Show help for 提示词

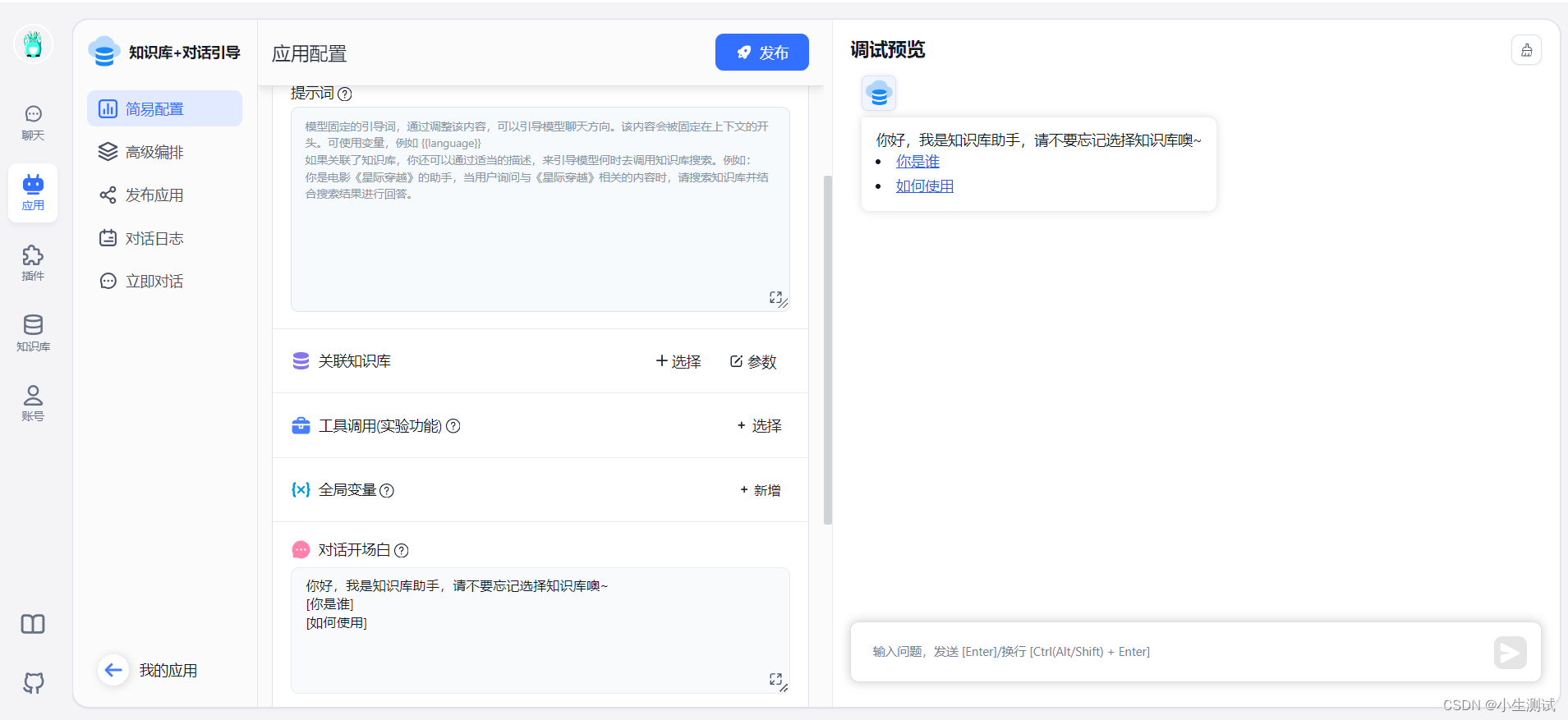(x=345, y=94)
